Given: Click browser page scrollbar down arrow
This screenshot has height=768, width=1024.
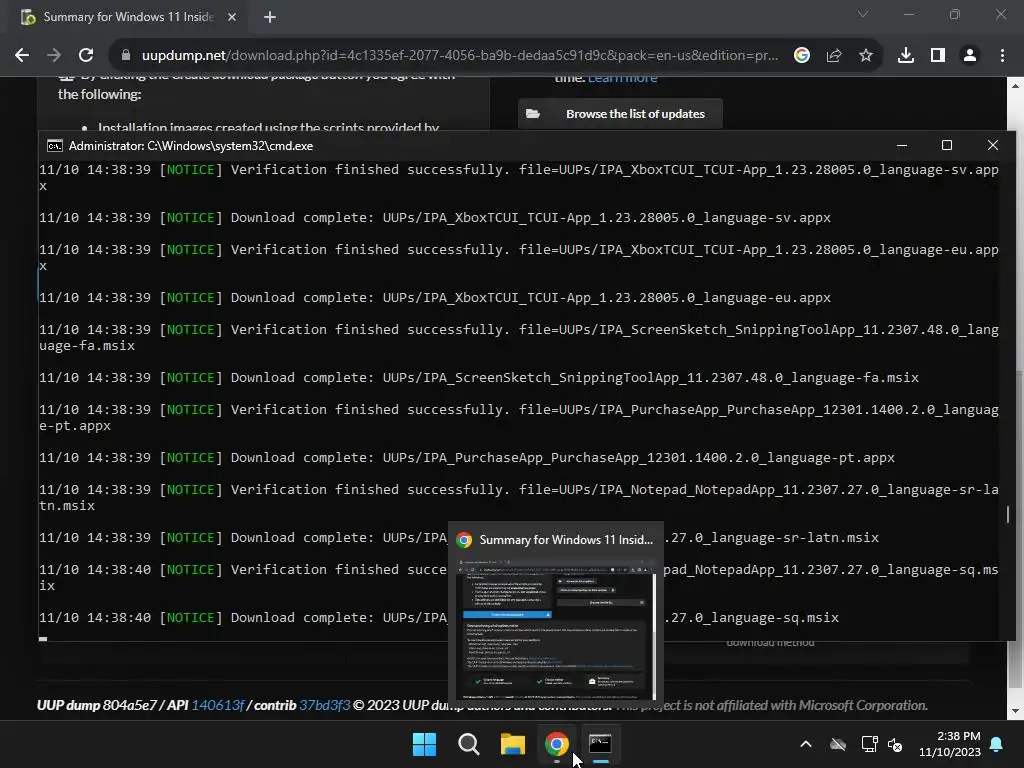Looking at the screenshot, I should click(1015, 711).
